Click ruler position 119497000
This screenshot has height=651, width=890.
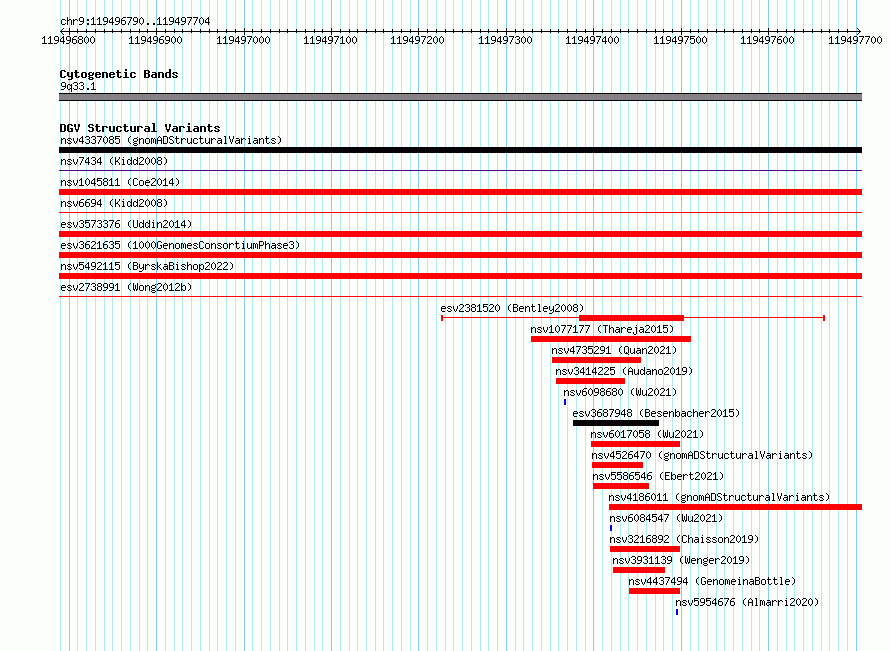pos(244,40)
